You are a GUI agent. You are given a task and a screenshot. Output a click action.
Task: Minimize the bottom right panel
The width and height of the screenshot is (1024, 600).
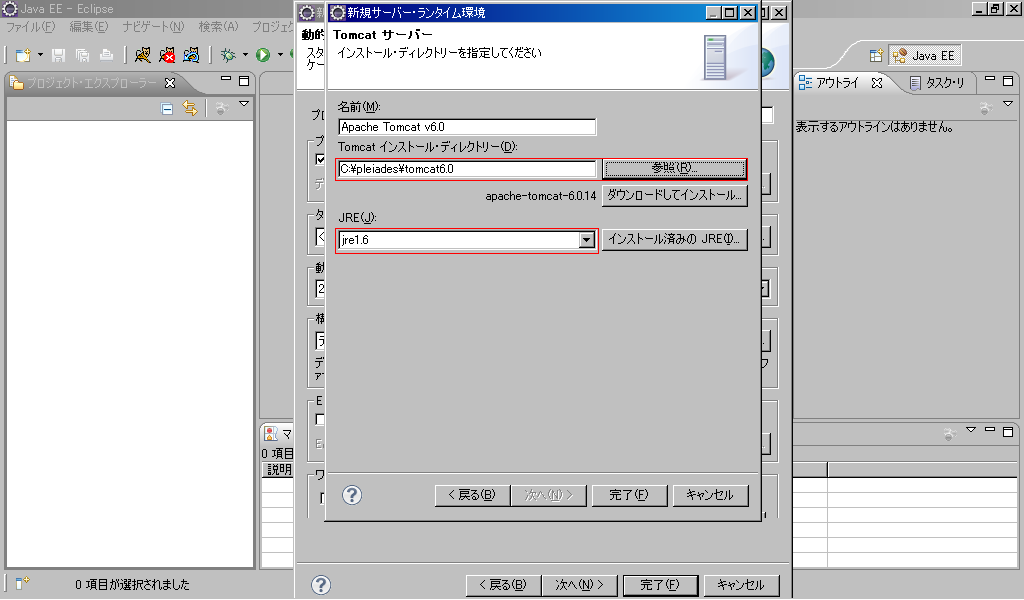tap(990, 430)
